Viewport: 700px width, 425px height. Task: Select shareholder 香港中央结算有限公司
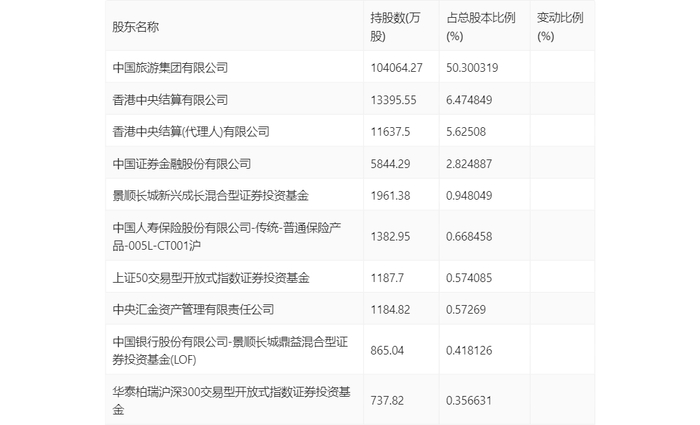[x=170, y=100]
